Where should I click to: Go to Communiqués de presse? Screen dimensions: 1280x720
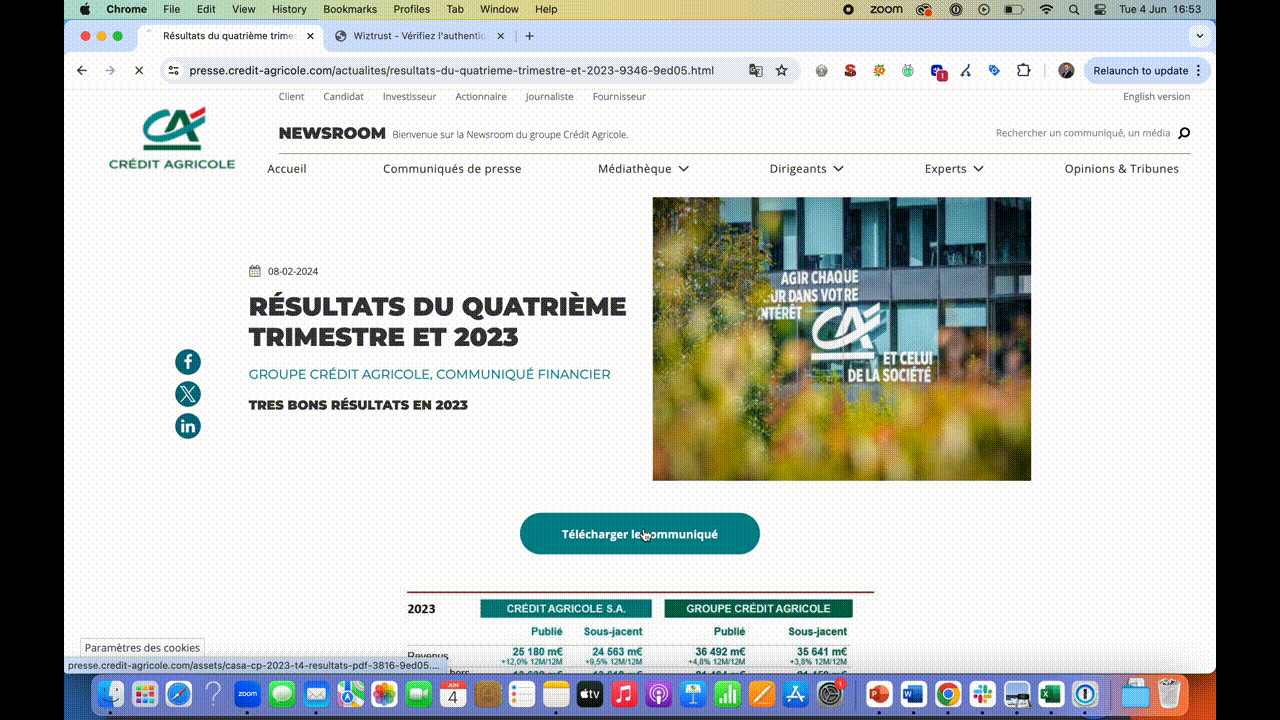point(452,169)
